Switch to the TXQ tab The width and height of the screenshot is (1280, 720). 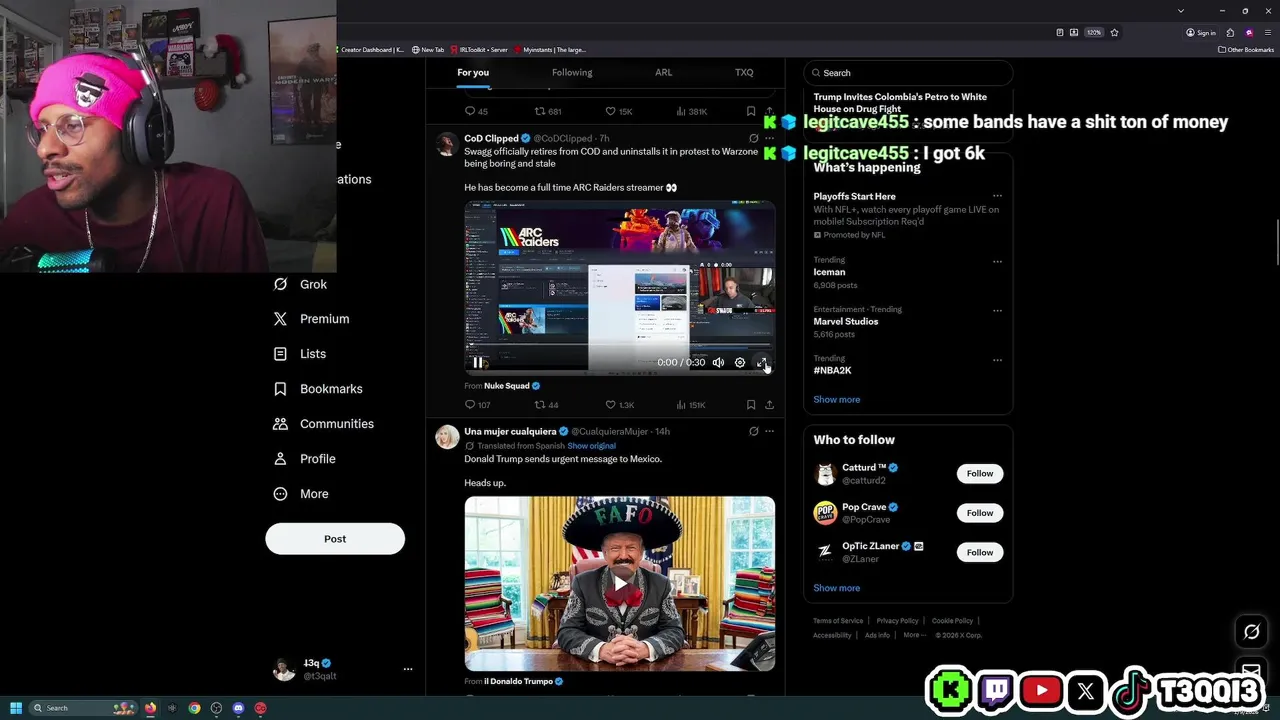(x=744, y=73)
